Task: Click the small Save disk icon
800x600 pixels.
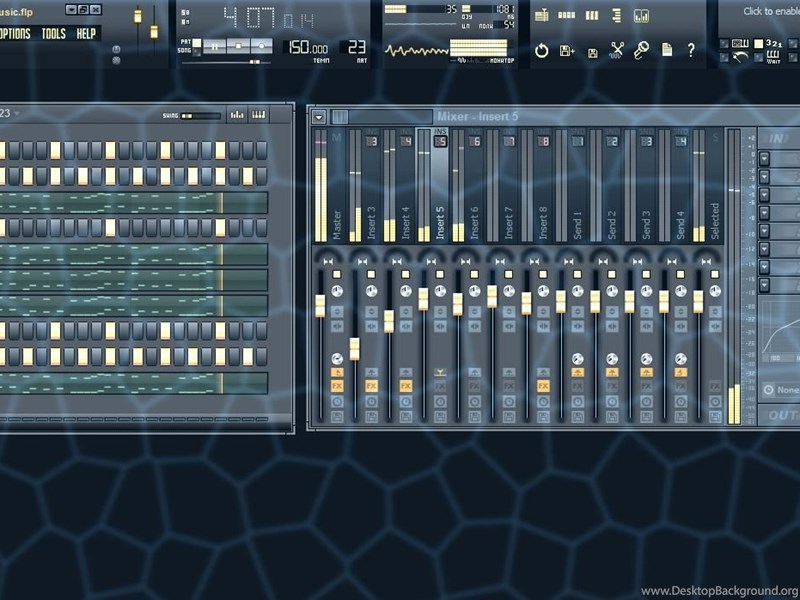Action: (x=592, y=53)
